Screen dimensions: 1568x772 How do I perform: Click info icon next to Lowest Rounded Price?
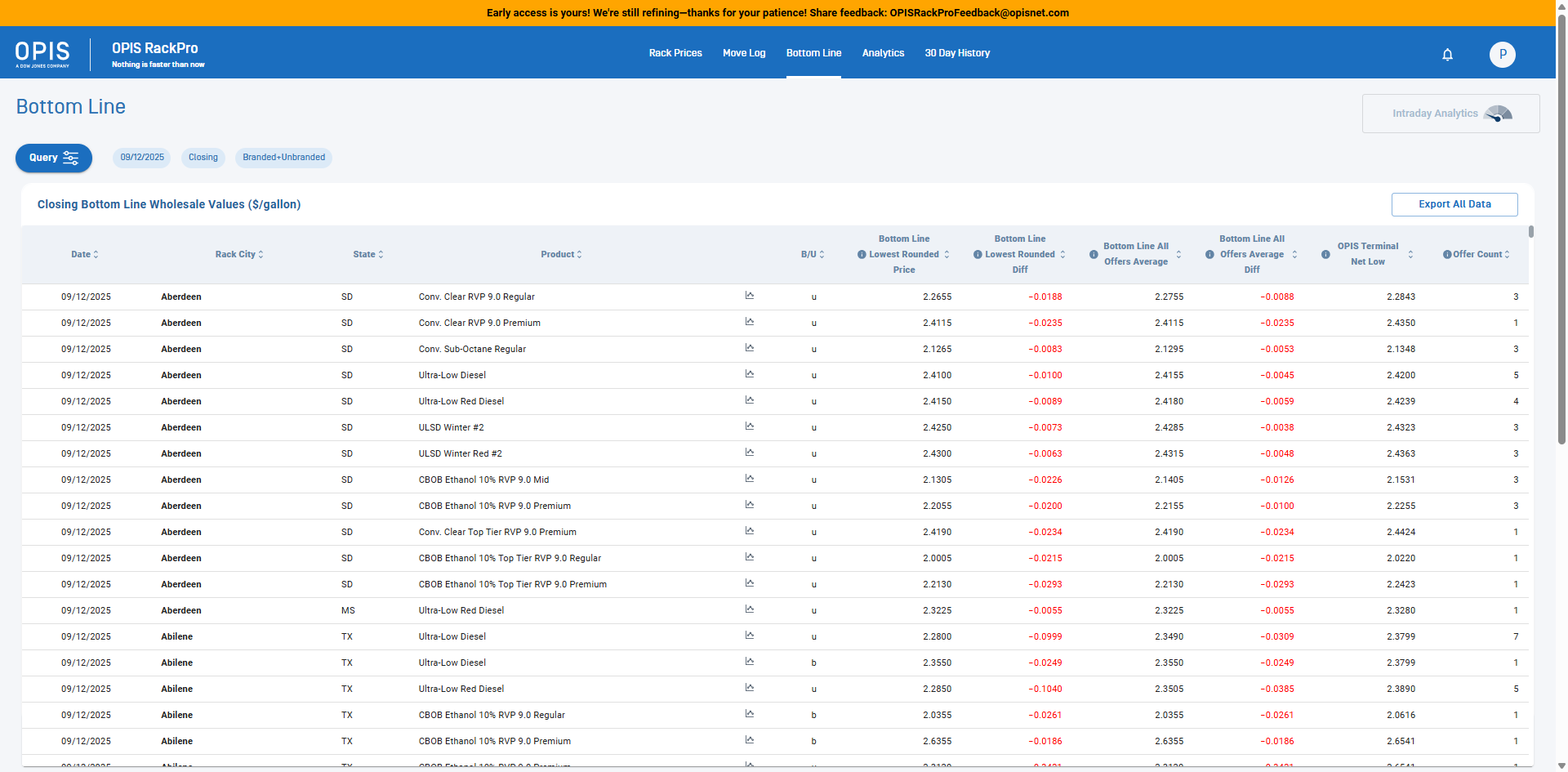[x=862, y=255]
